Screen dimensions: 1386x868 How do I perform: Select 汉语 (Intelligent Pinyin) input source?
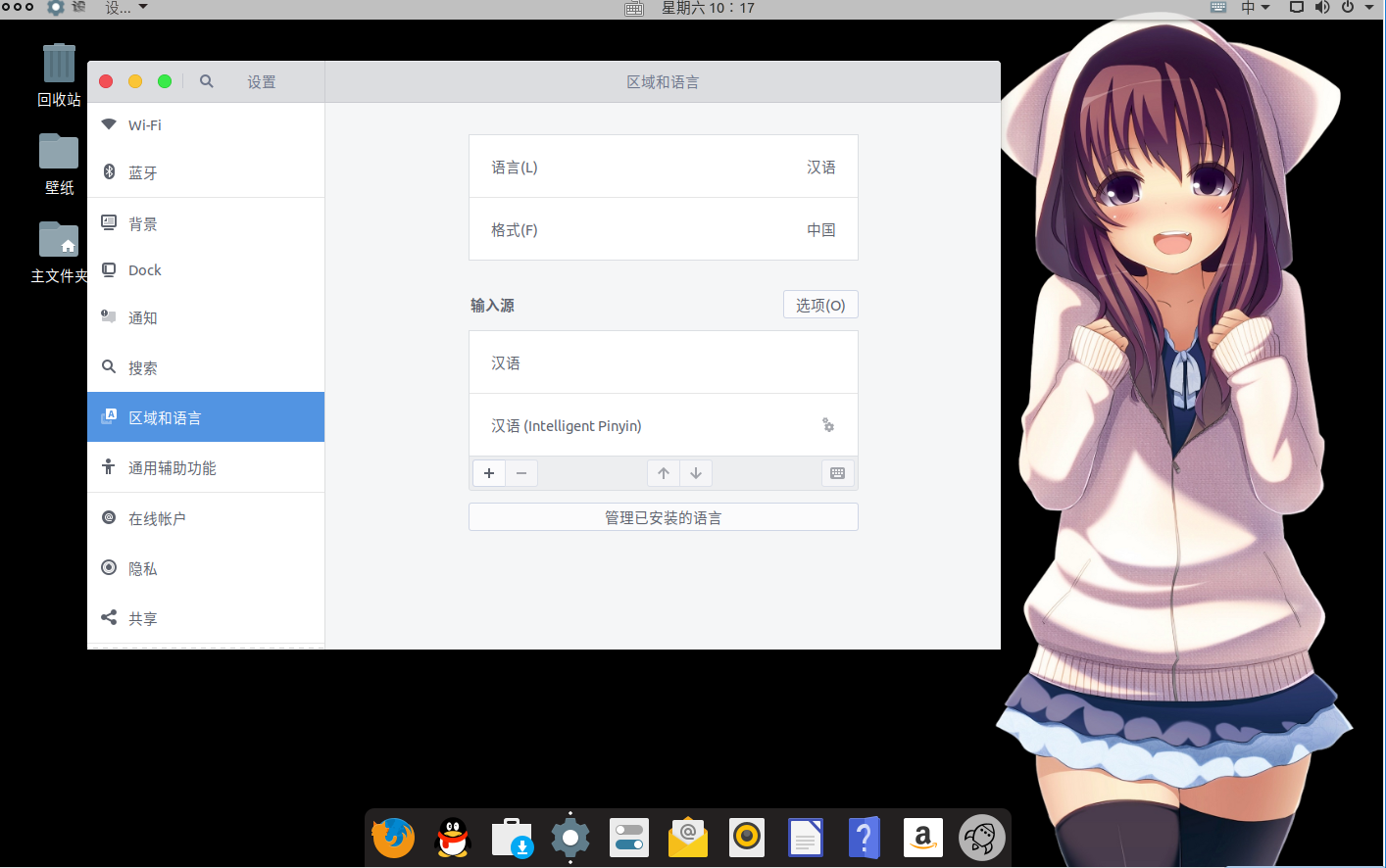[664, 425]
